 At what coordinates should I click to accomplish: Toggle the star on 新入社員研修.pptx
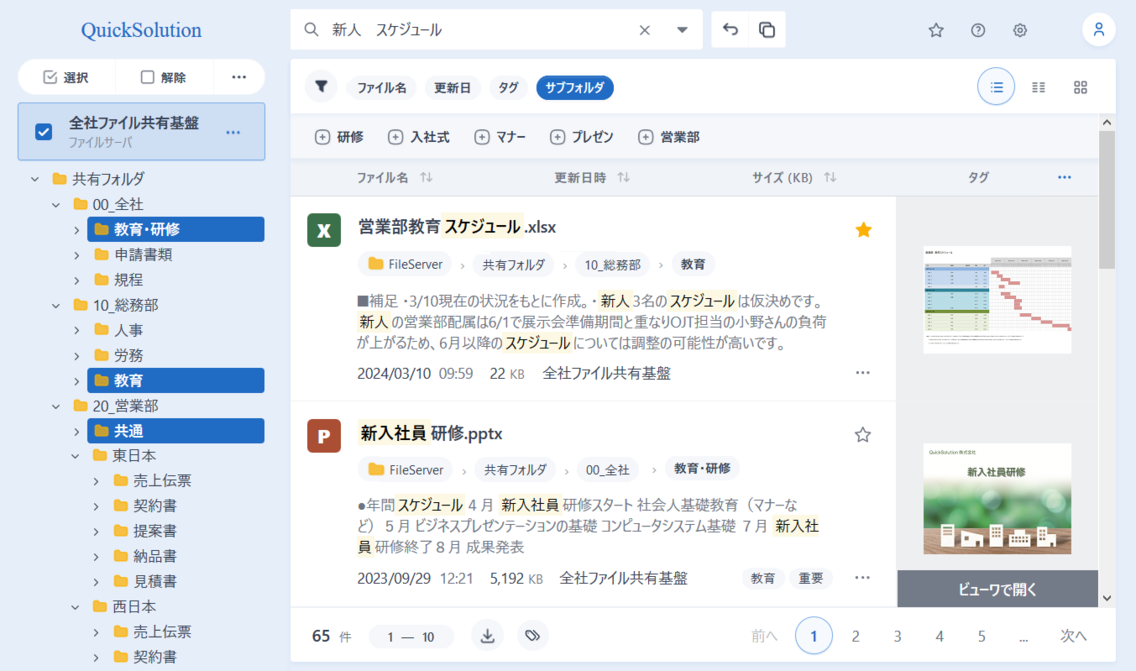tap(862, 434)
